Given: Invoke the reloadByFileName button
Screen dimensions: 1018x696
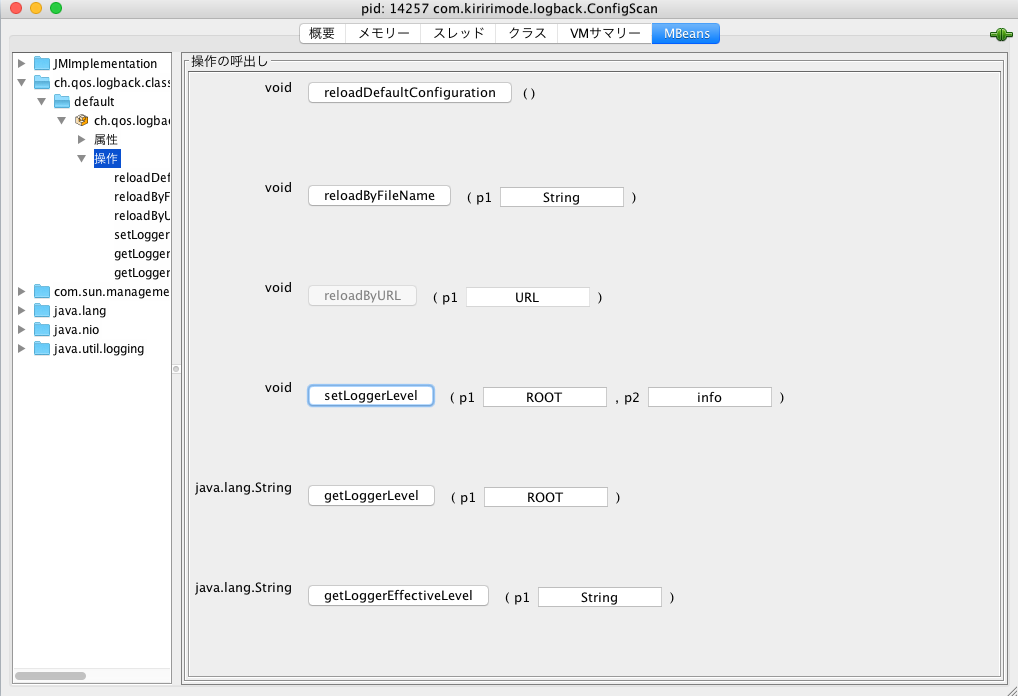Looking at the screenshot, I should [x=379, y=195].
